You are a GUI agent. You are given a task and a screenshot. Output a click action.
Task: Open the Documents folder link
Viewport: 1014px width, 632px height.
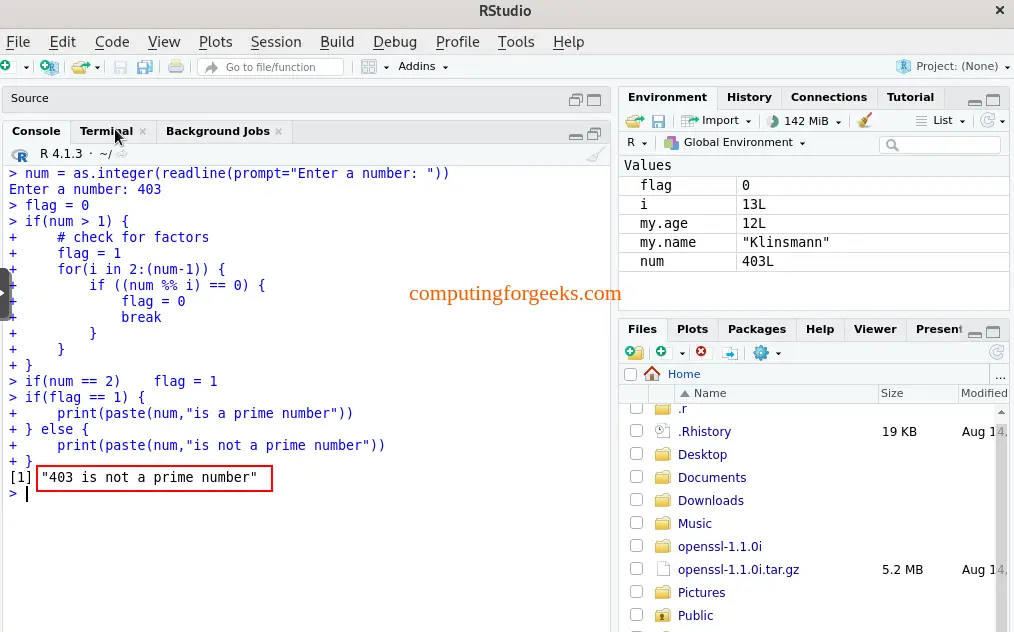711,477
